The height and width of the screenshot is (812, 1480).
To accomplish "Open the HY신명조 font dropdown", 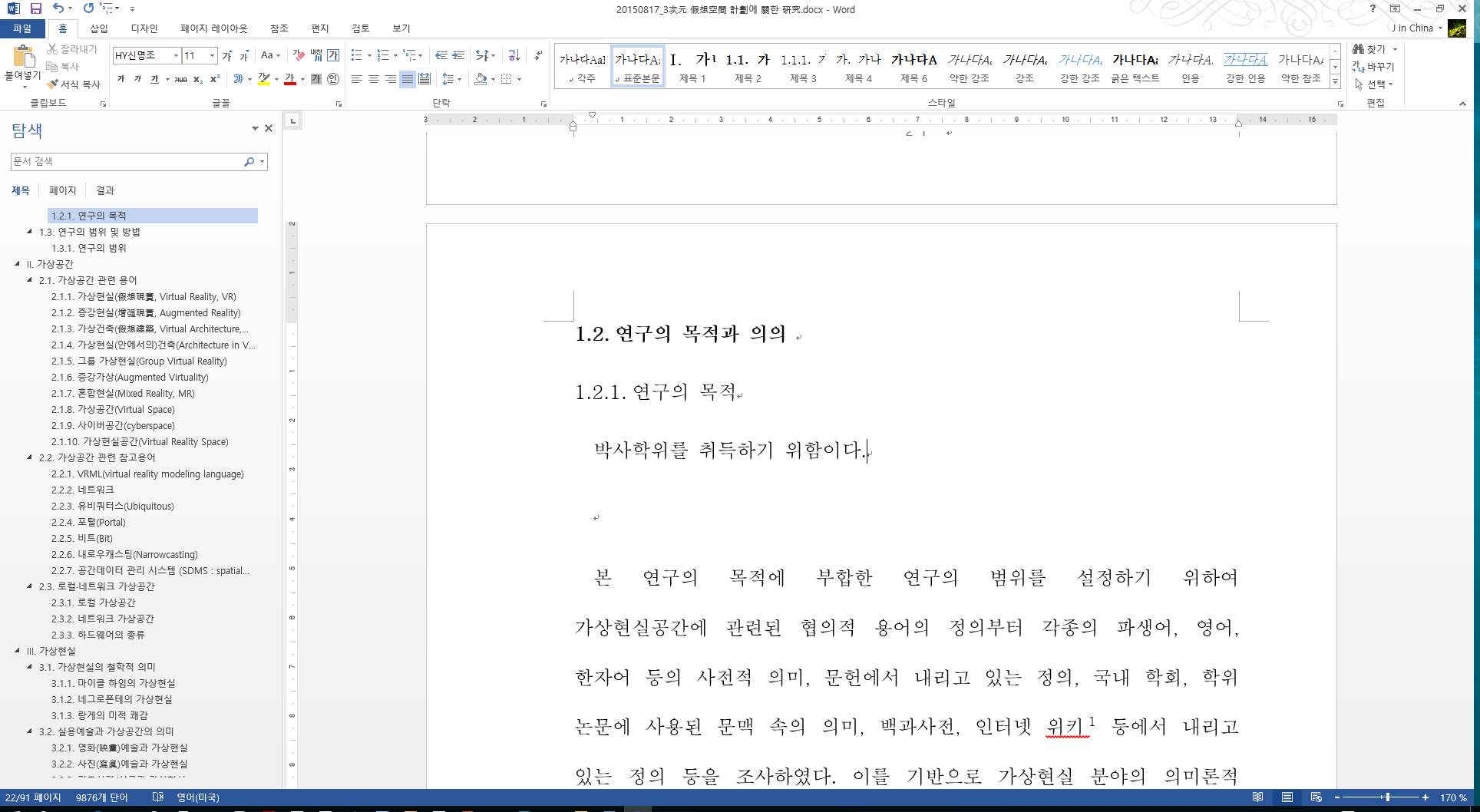I will [176, 55].
